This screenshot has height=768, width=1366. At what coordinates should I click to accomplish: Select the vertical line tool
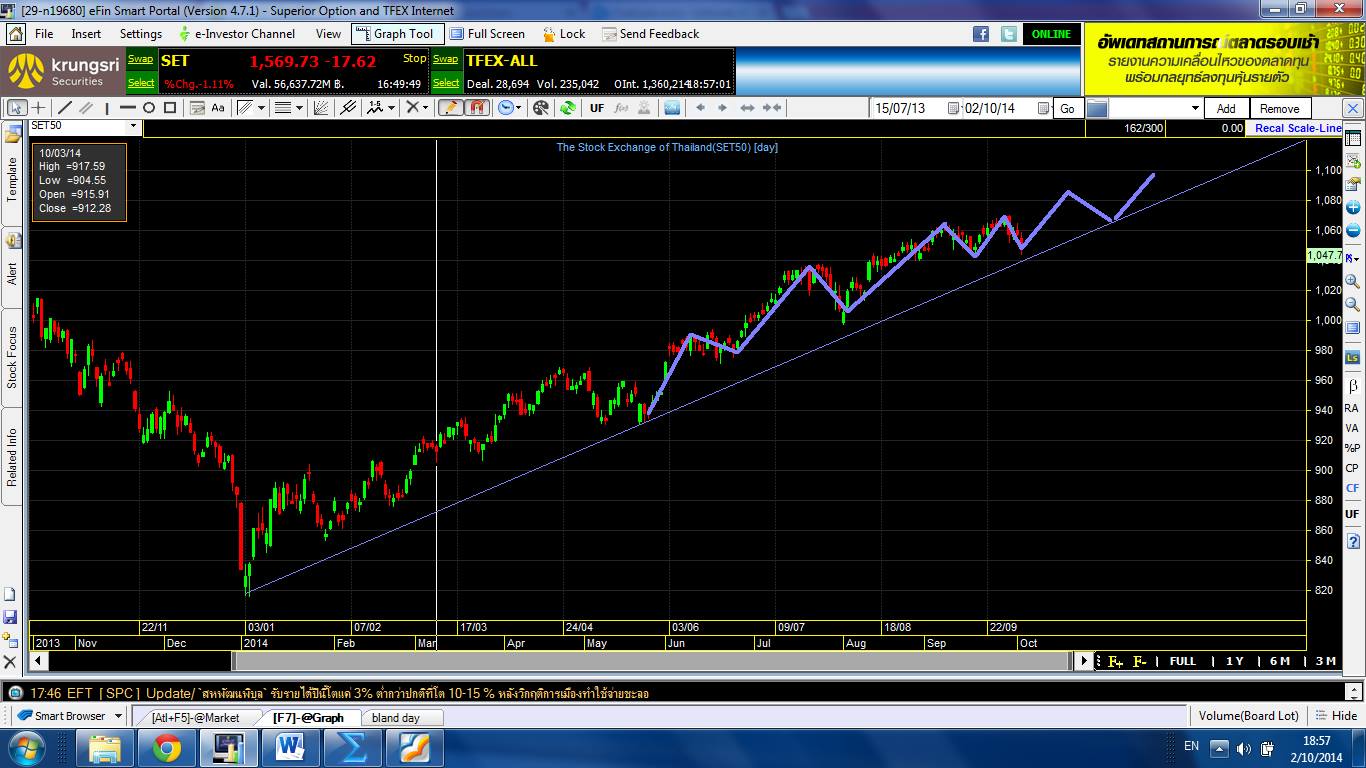107,108
